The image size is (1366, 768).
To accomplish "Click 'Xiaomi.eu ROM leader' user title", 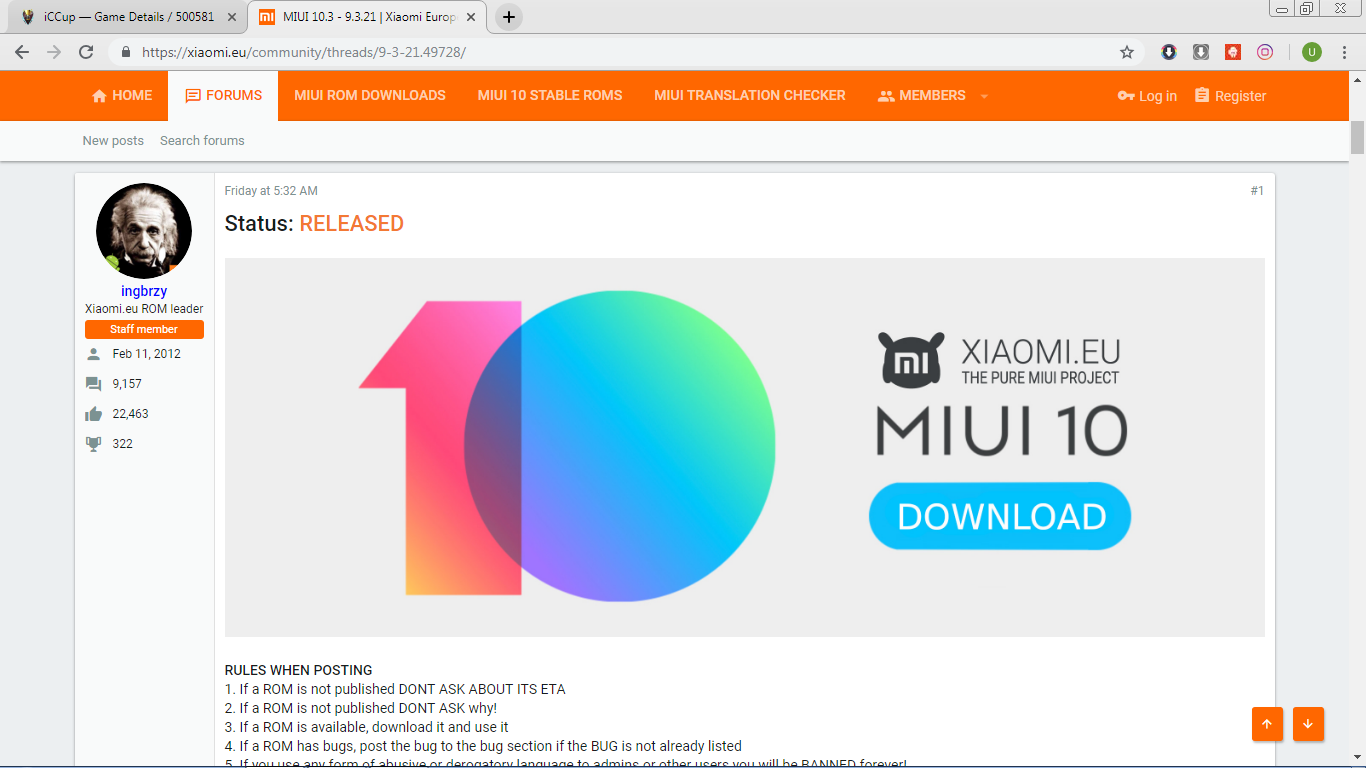I will pos(144,309).
